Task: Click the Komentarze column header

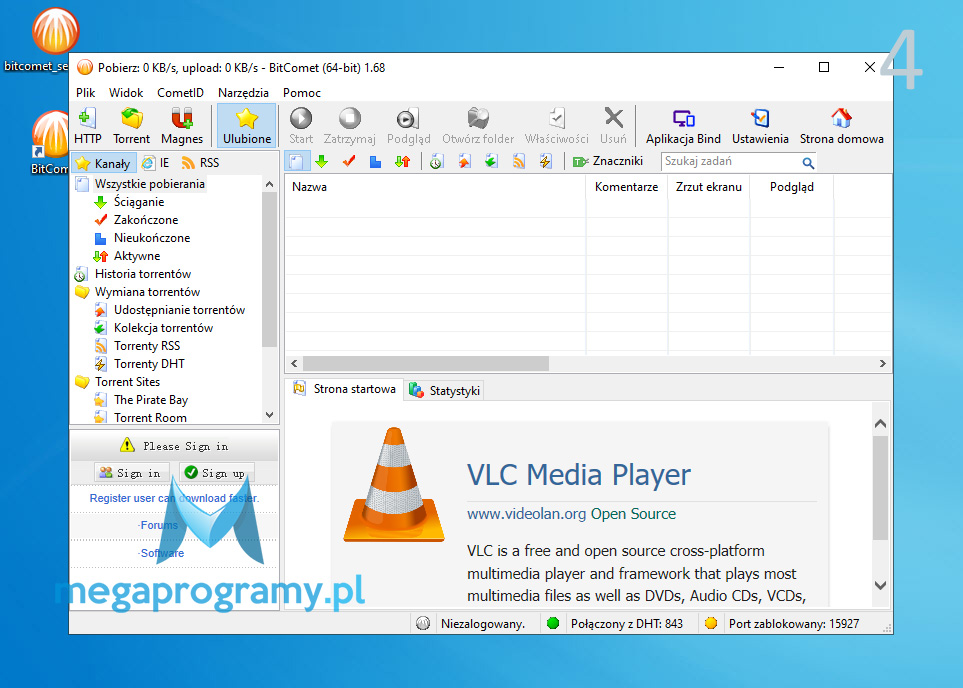Action: click(626, 187)
